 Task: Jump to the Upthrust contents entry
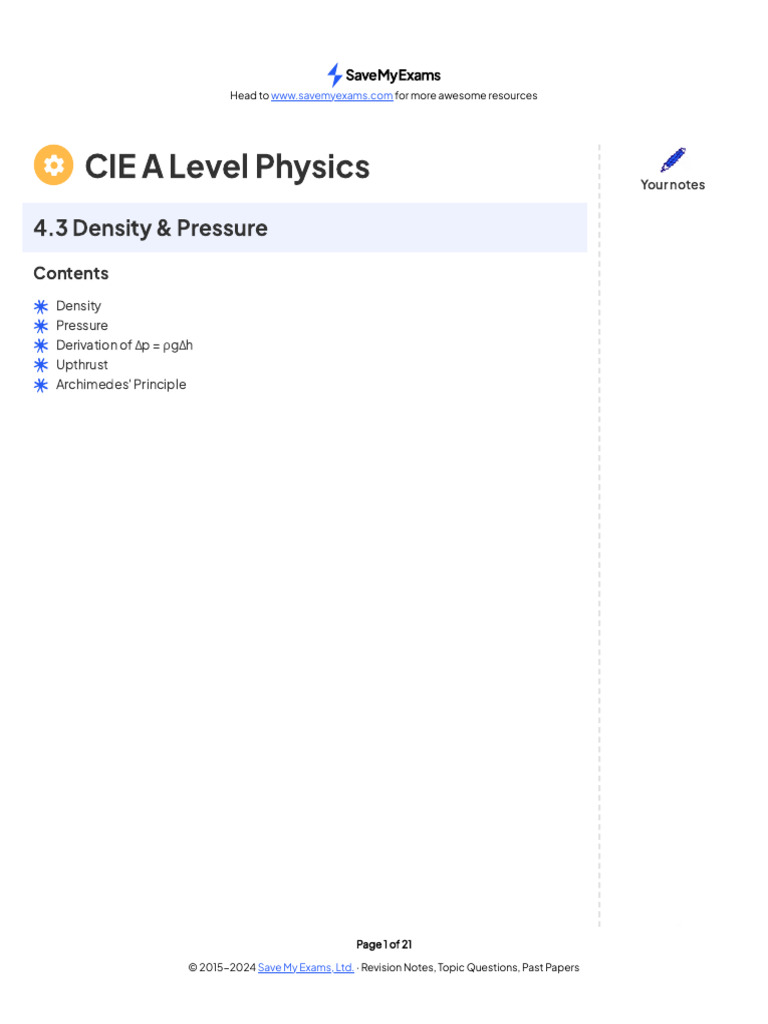point(82,365)
